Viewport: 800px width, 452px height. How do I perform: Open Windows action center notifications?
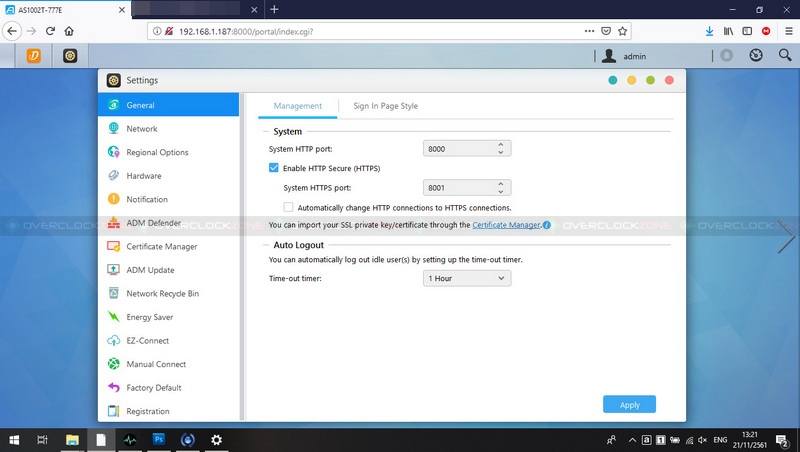782,440
